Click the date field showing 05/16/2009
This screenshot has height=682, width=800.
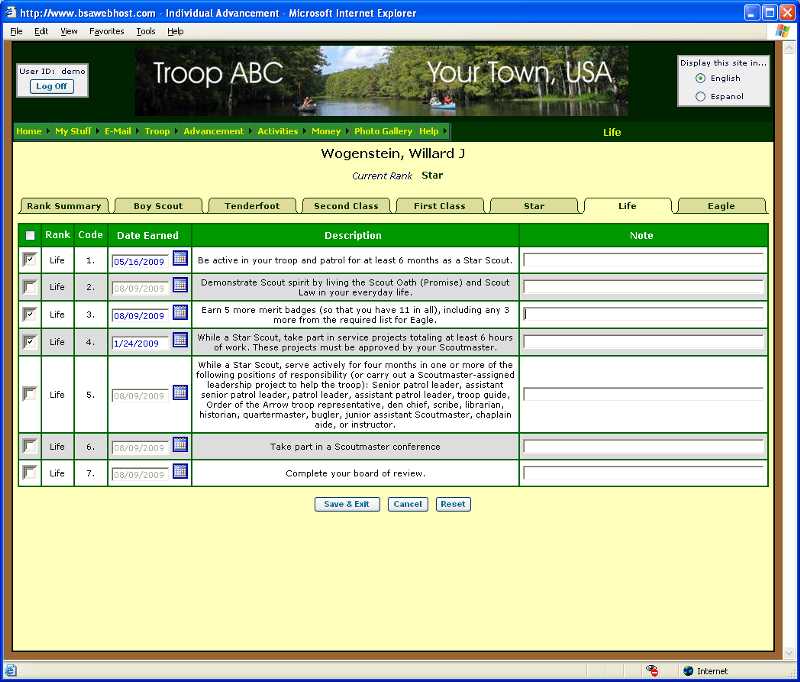[140, 262]
